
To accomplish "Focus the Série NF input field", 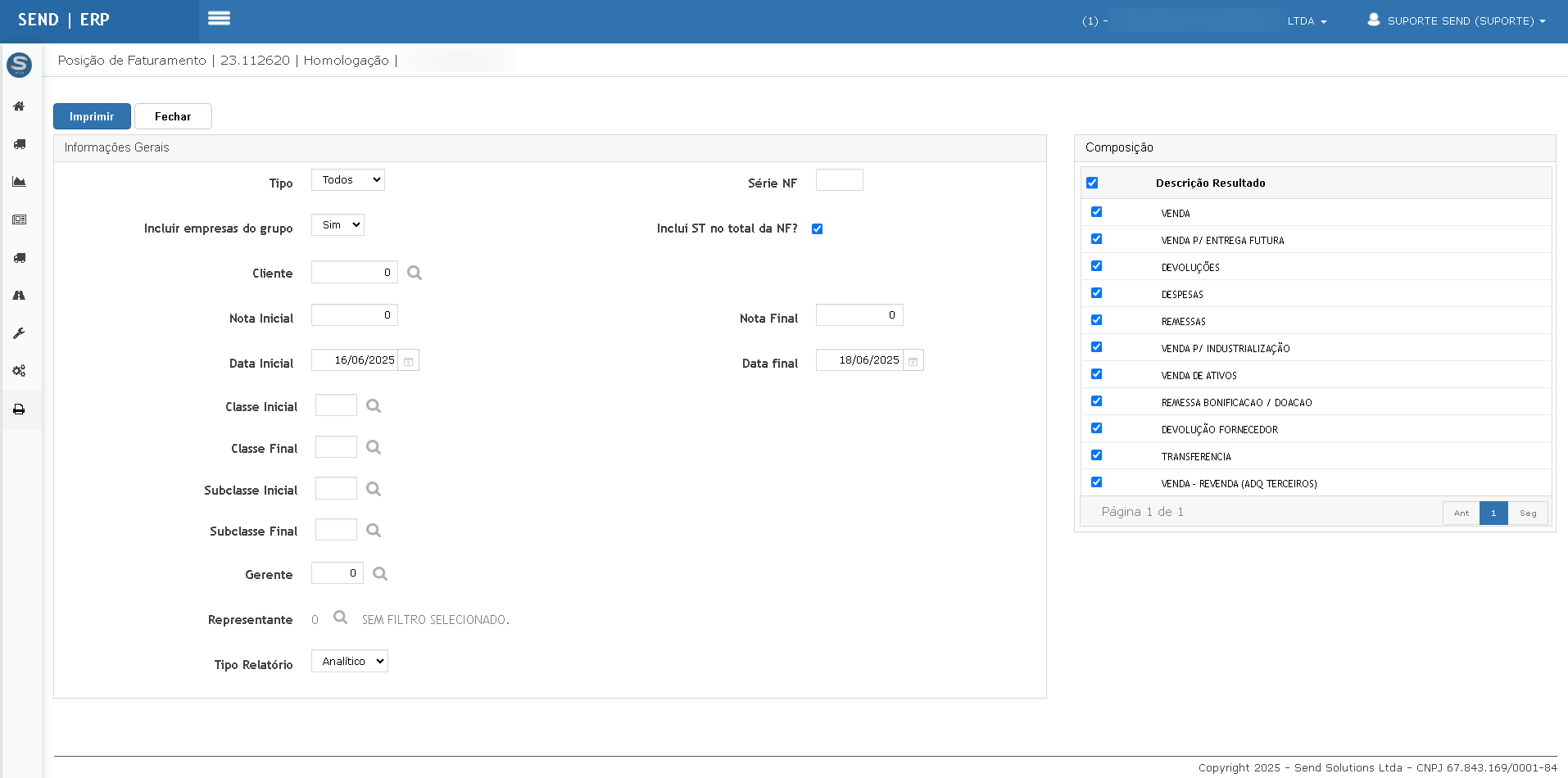I will 840,180.
